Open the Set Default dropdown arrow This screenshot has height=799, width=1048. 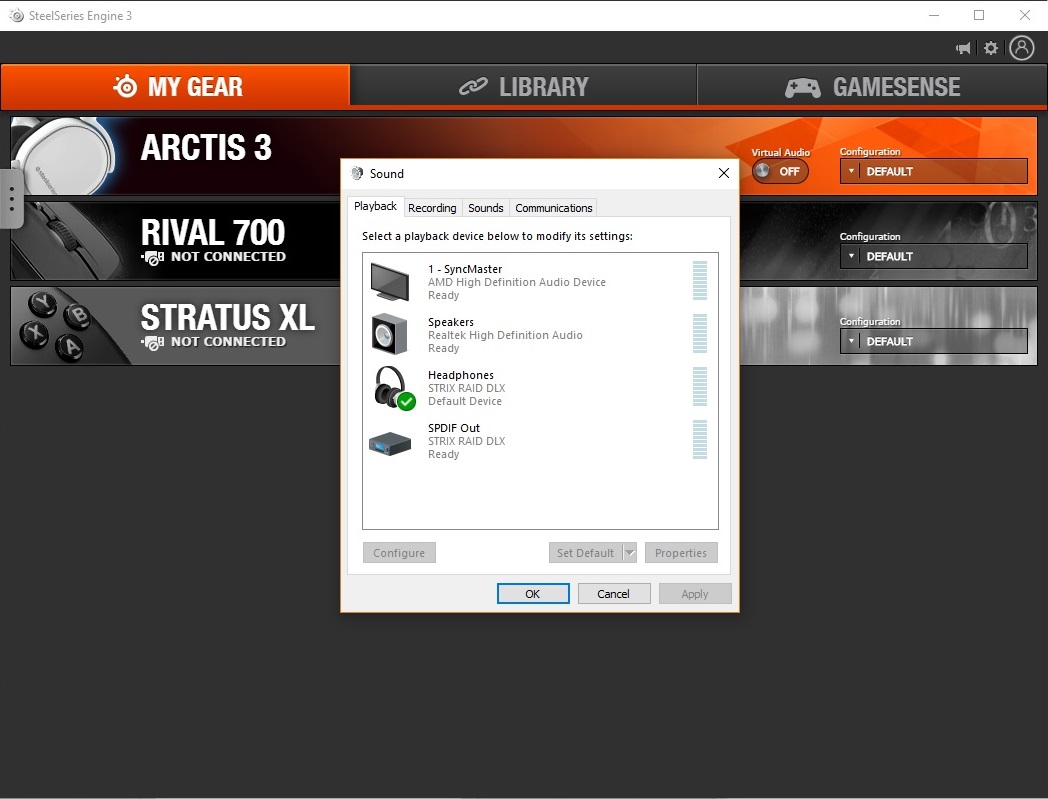click(629, 553)
